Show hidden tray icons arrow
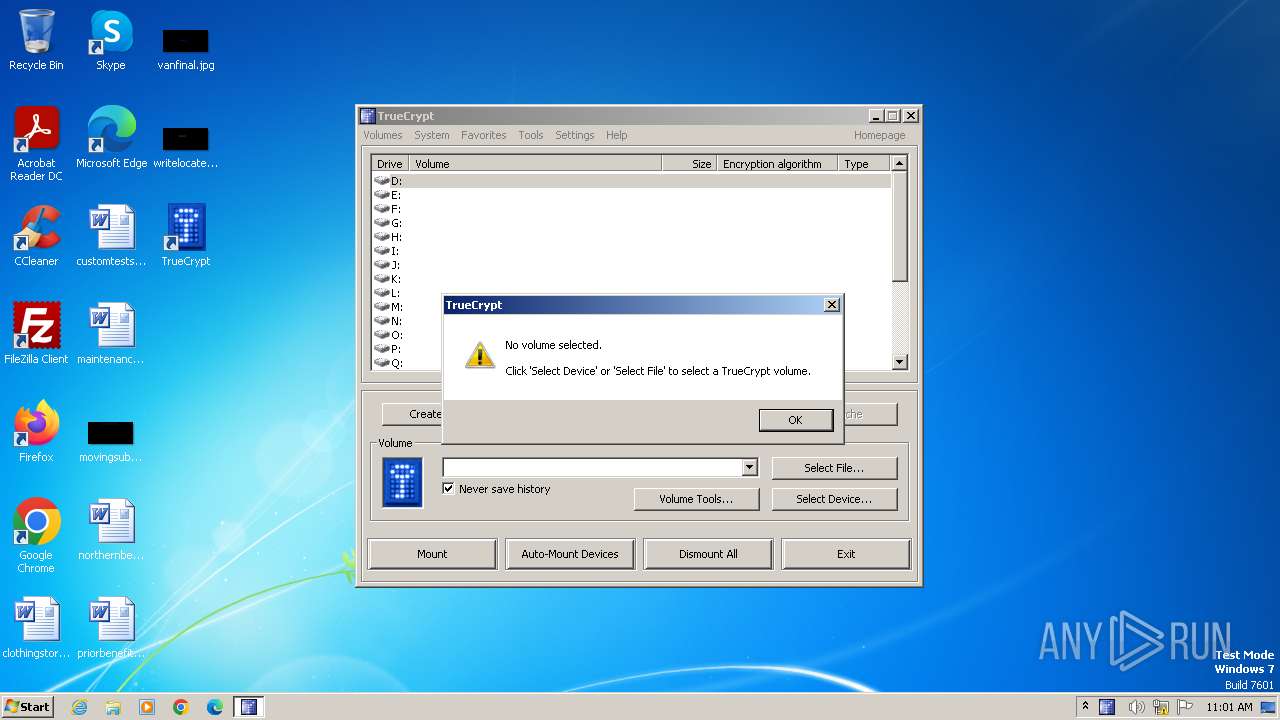1280x720 pixels. [1085, 707]
